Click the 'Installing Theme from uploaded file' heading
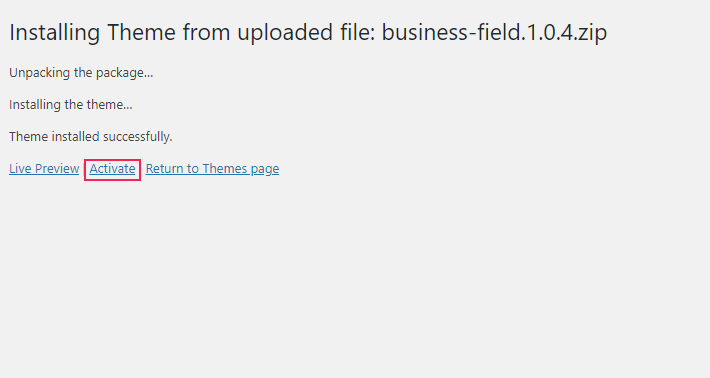The image size is (710, 378). tap(308, 33)
